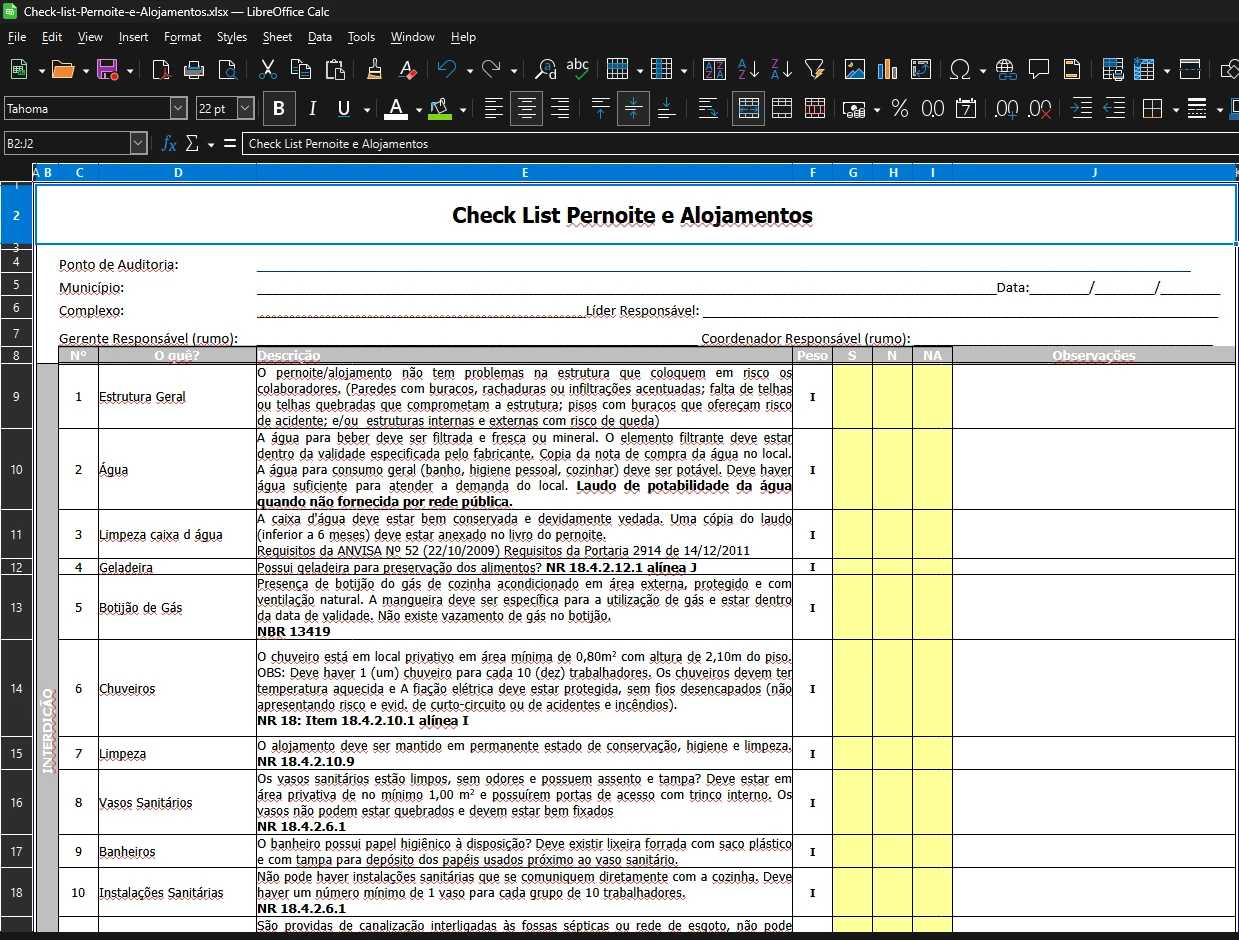Click the Cut scissors icon

click(x=267, y=69)
